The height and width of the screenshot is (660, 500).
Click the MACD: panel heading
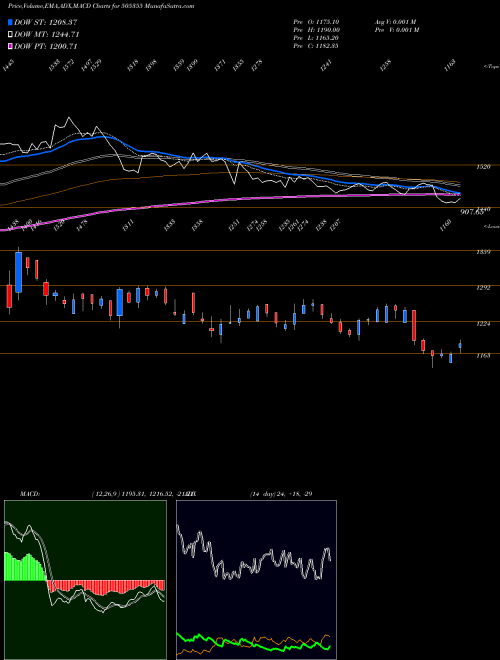29,494
